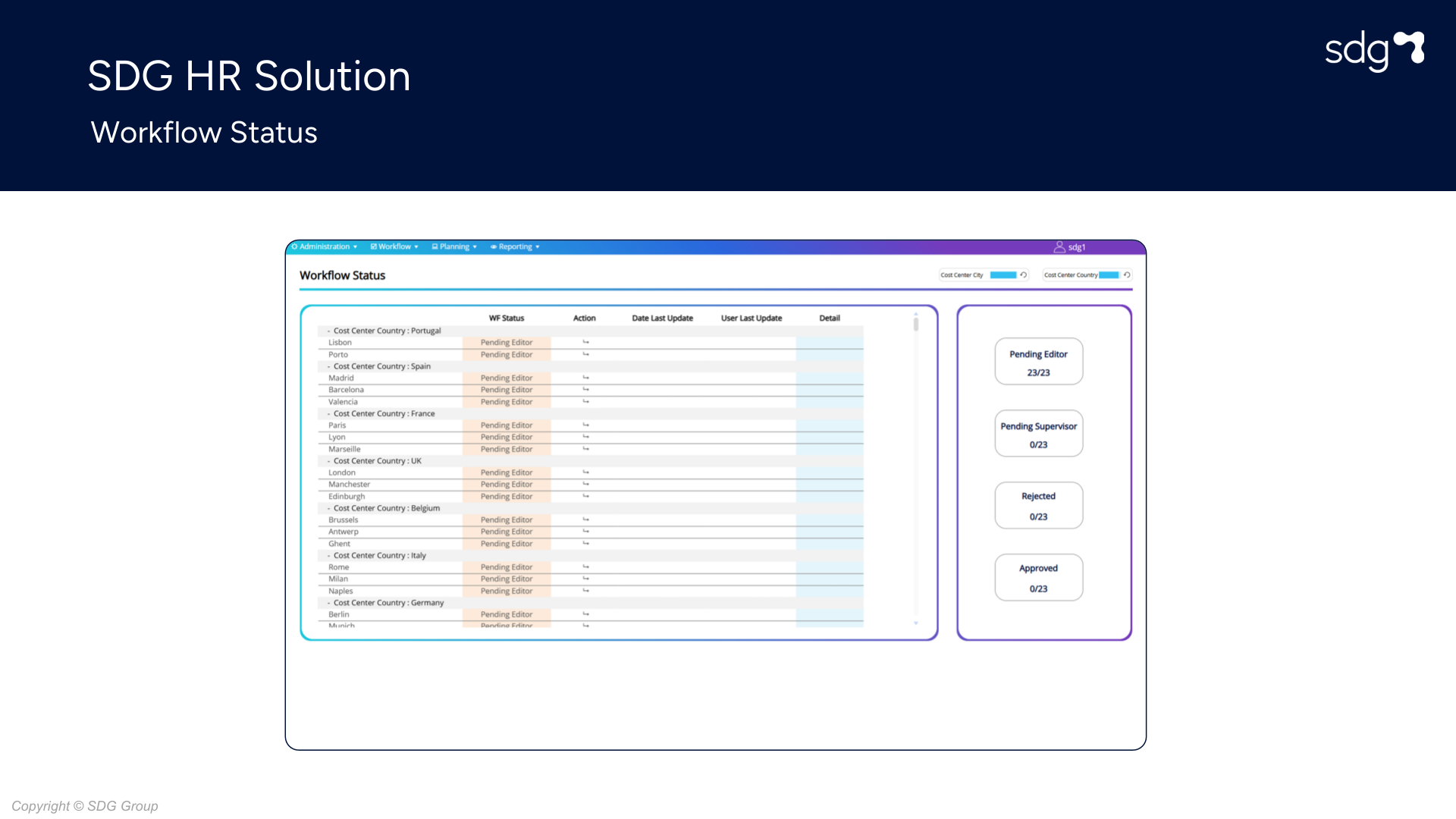Reset the Cost Center Country filter
Image resolution: width=1456 pixels, height=819 pixels.
point(1127,275)
